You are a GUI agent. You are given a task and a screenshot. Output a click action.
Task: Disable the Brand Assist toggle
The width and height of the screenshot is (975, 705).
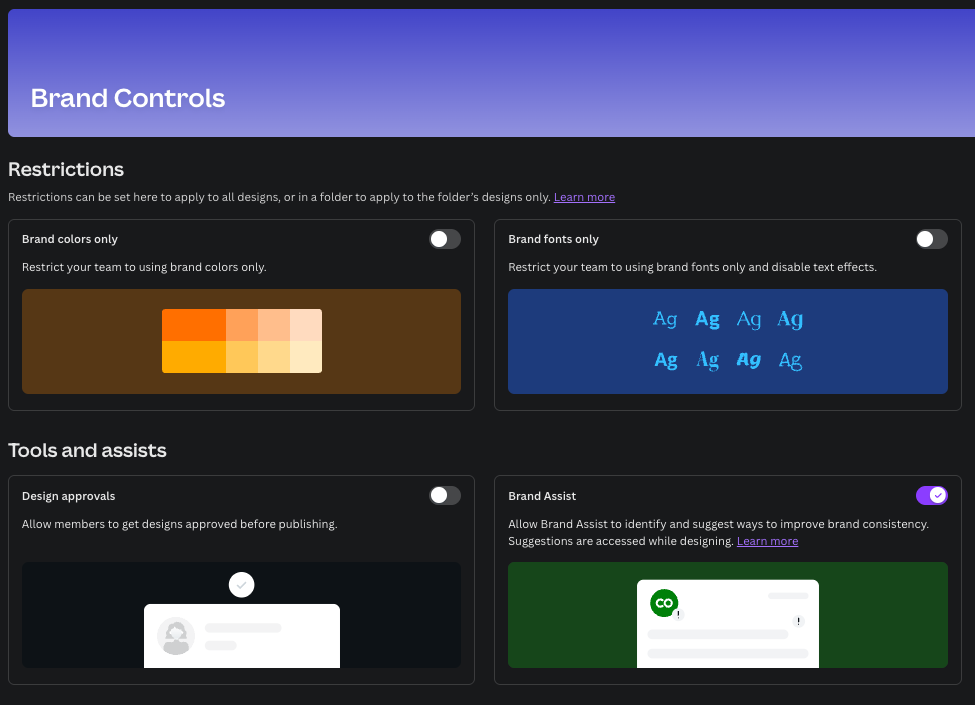pos(931,496)
